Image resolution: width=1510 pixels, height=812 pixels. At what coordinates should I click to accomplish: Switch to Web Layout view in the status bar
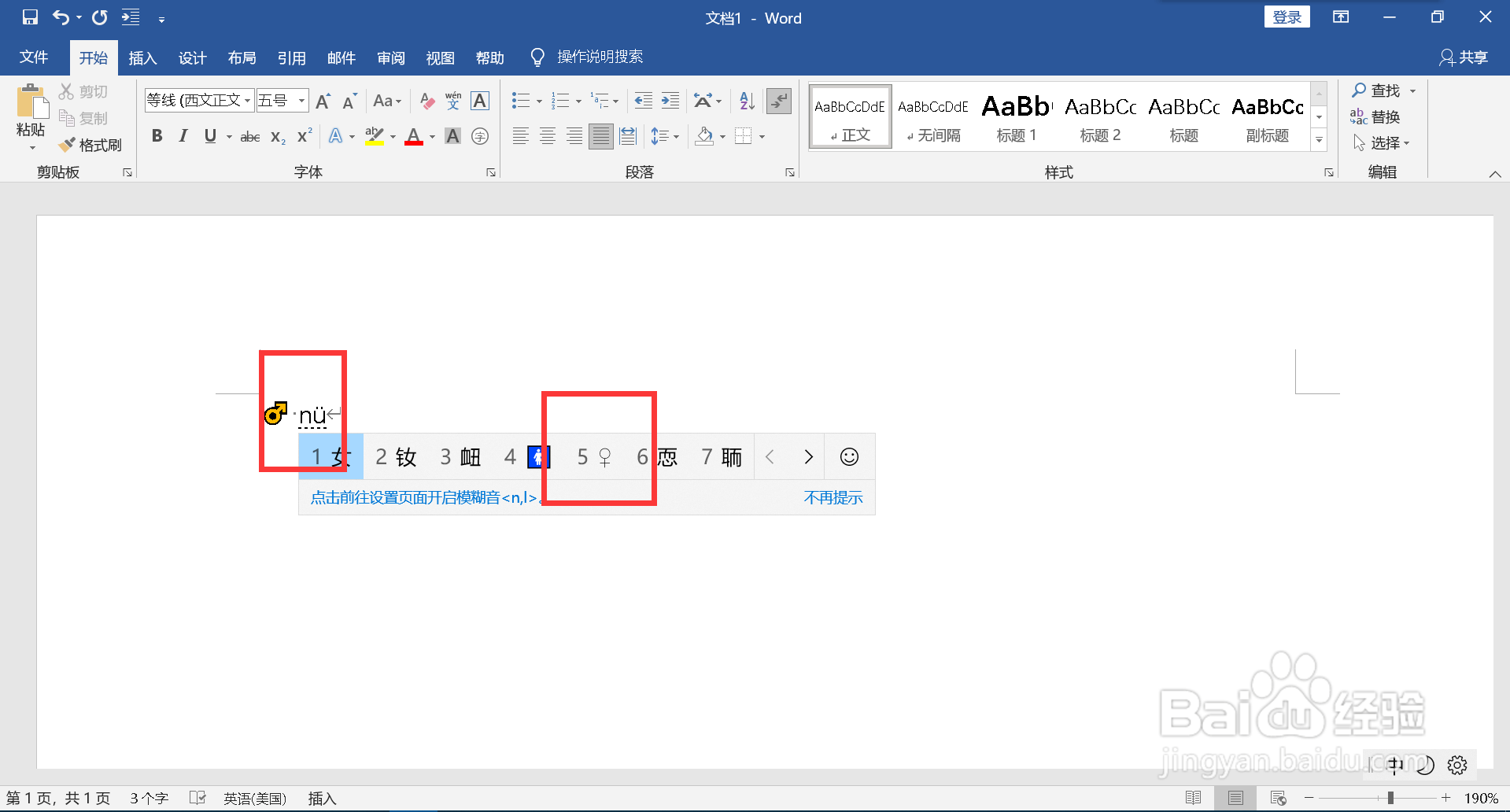point(1278,798)
